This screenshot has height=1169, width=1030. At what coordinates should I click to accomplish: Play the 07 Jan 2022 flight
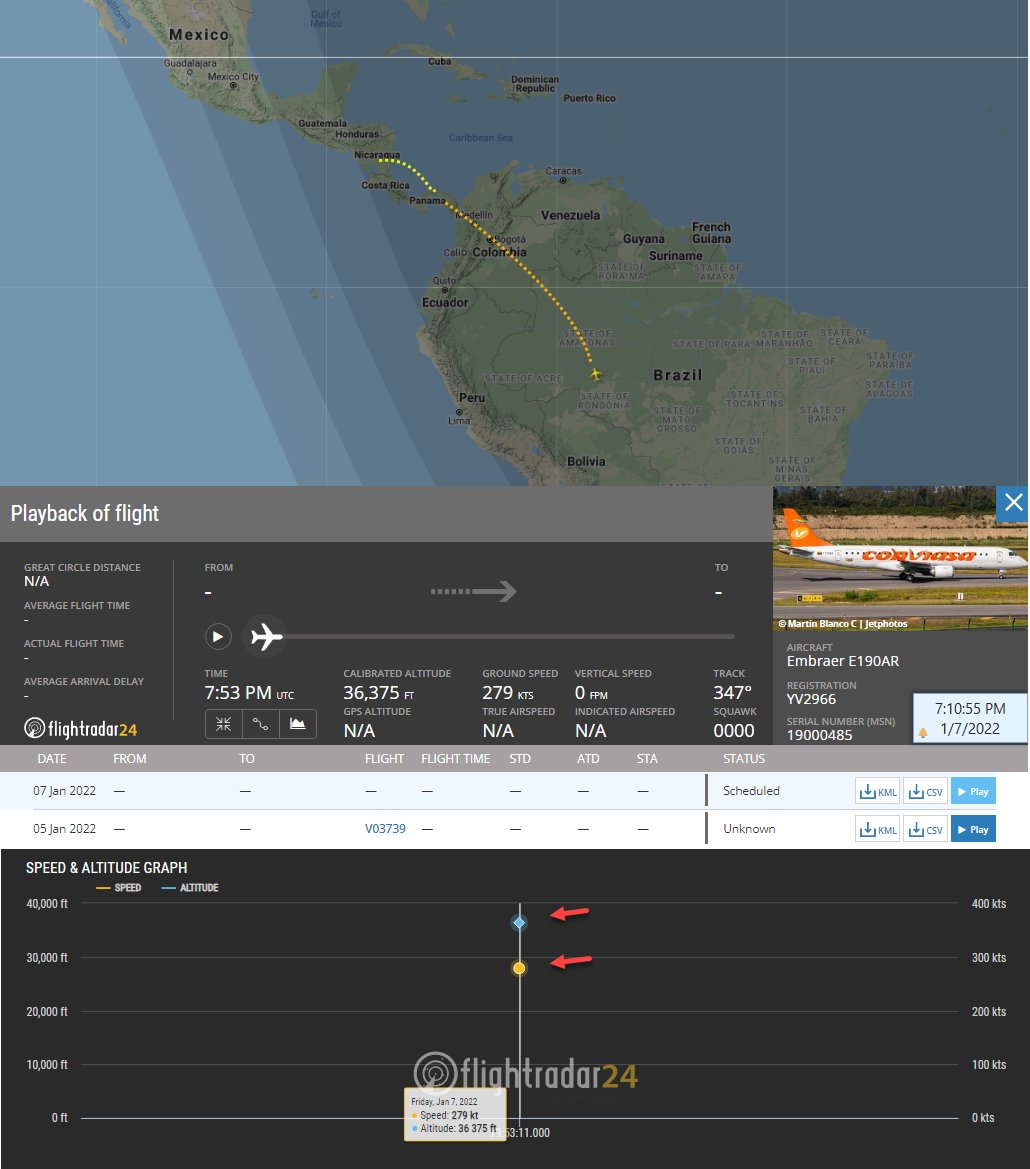click(x=973, y=791)
